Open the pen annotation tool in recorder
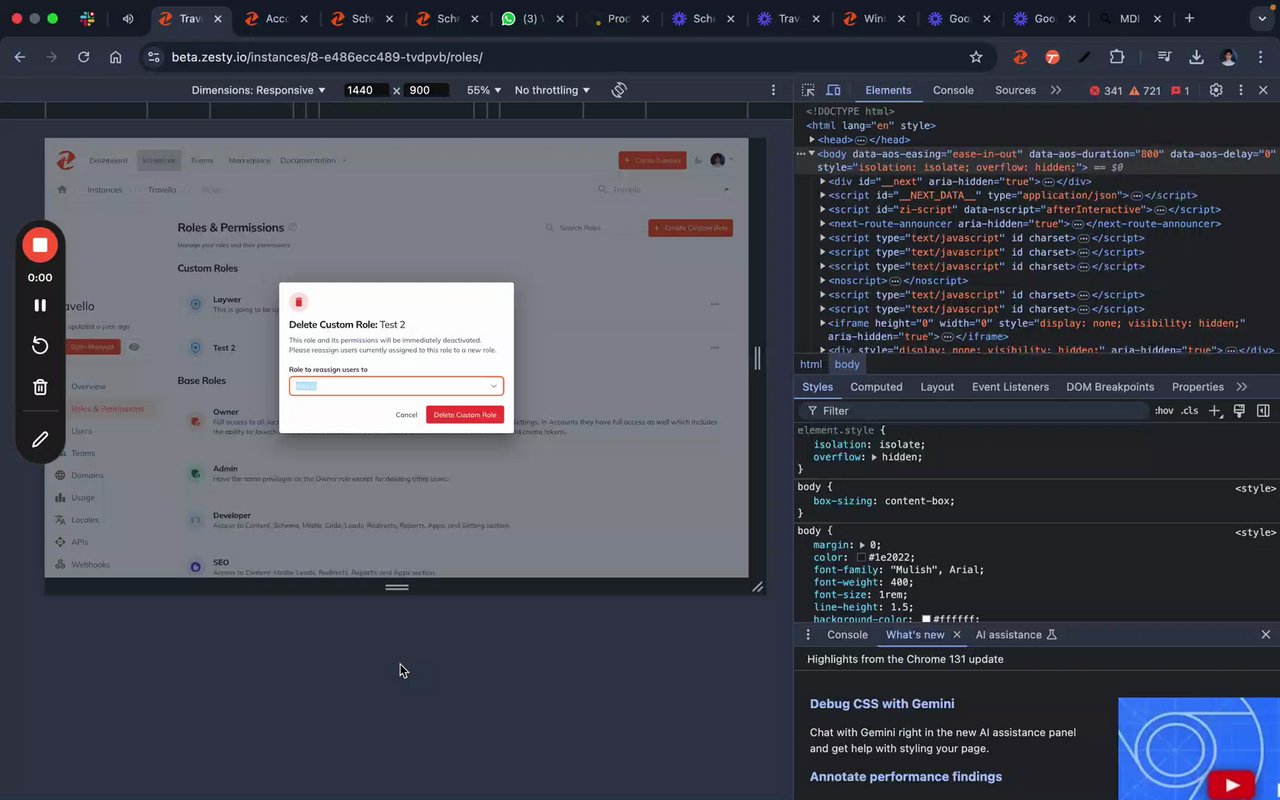 coord(40,439)
